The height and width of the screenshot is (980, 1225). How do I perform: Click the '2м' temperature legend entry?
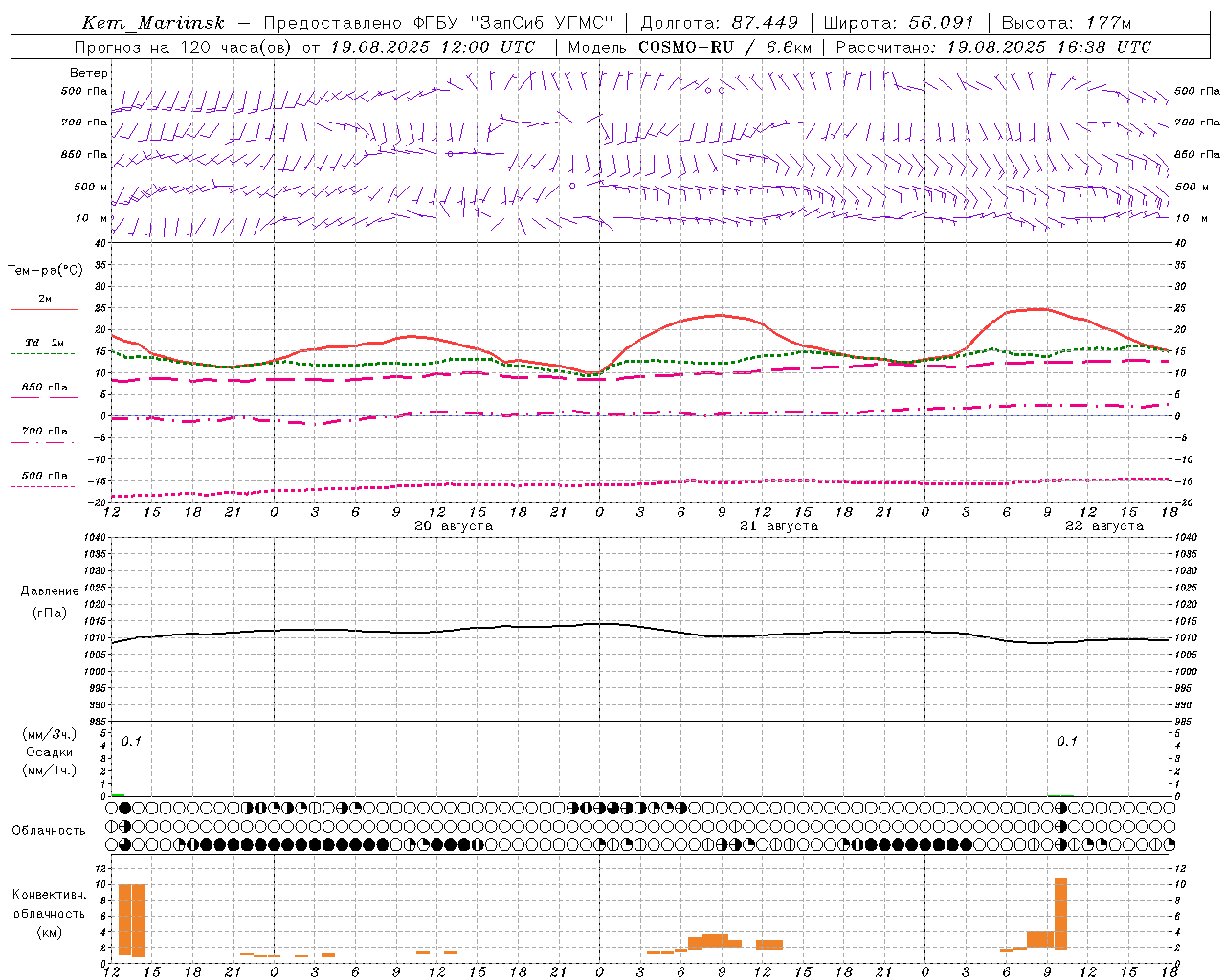pyautogui.click(x=45, y=299)
